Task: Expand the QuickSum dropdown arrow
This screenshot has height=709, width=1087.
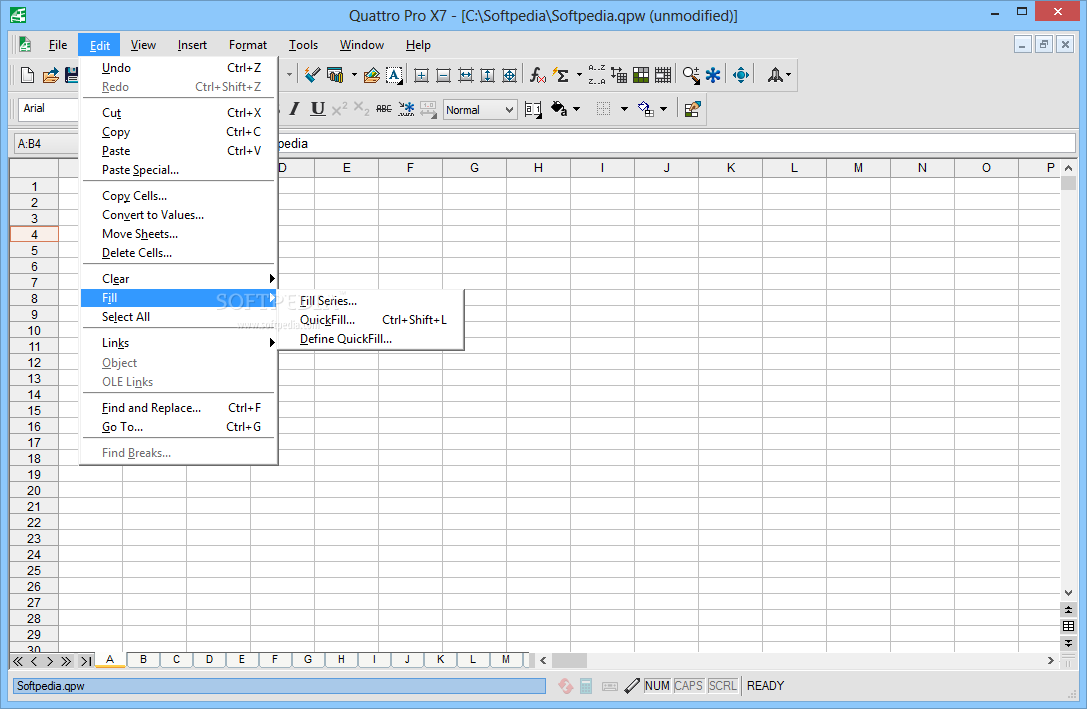Action: pyautogui.click(x=579, y=75)
